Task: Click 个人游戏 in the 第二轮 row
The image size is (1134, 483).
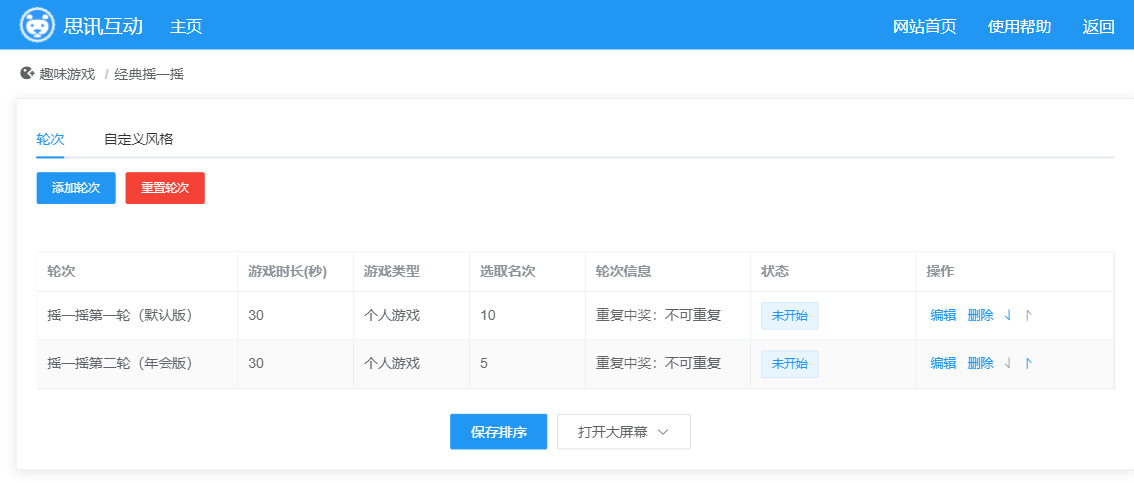Action: point(392,364)
